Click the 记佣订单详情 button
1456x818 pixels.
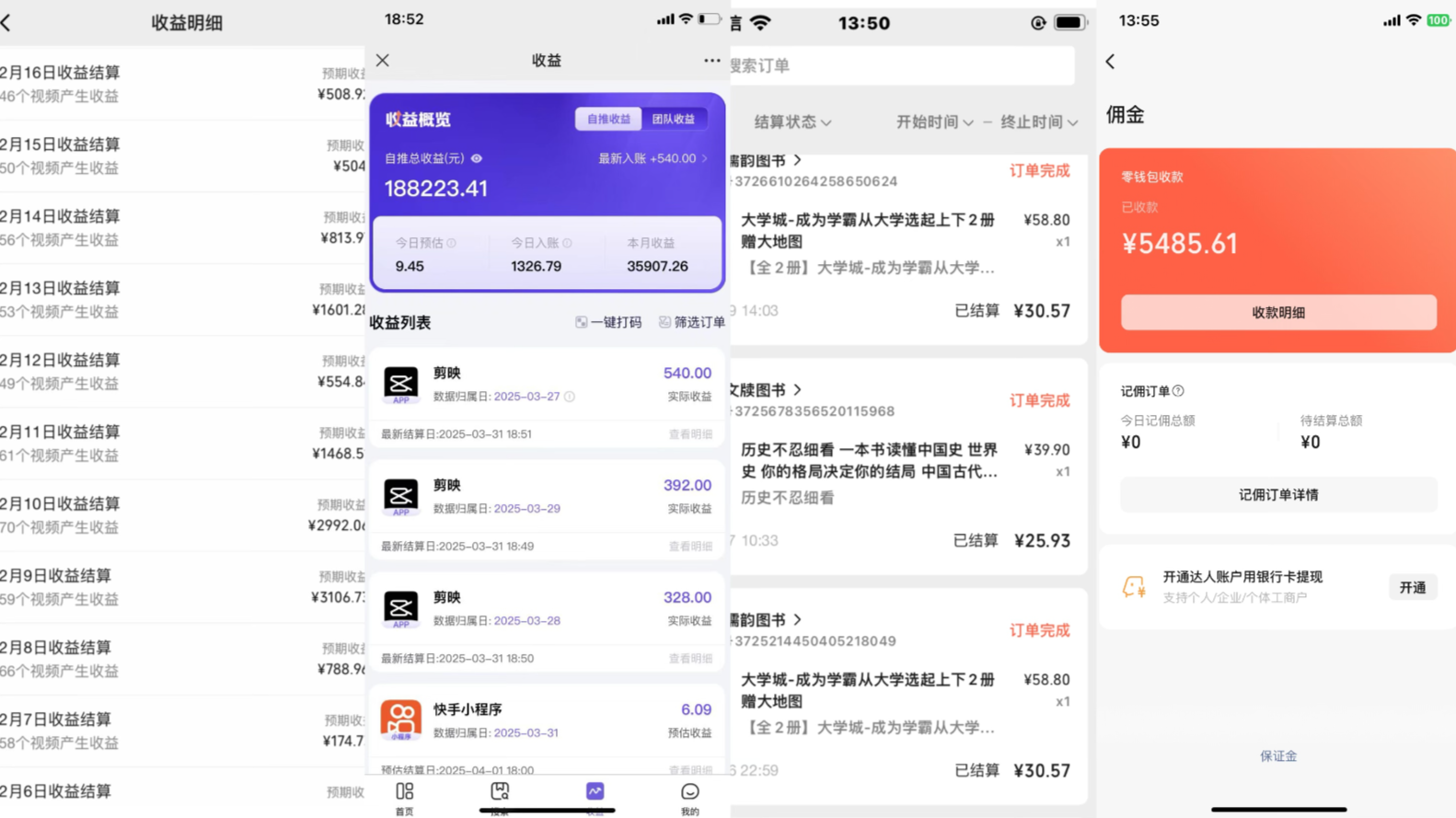pos(1277,495)
